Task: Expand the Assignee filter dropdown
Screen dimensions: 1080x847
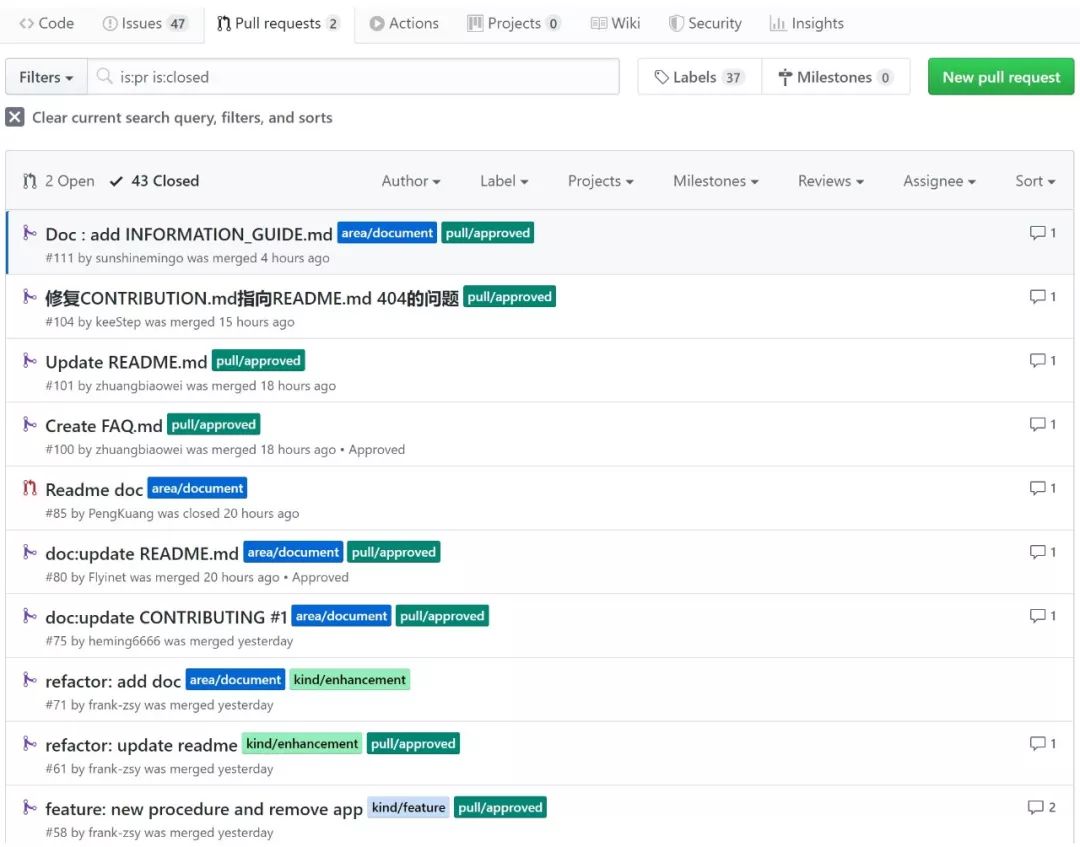Action: coord(939,181)
